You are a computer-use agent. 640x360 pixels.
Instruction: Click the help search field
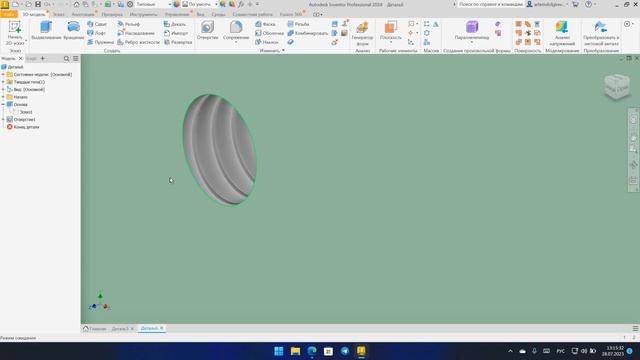(490, 4)
